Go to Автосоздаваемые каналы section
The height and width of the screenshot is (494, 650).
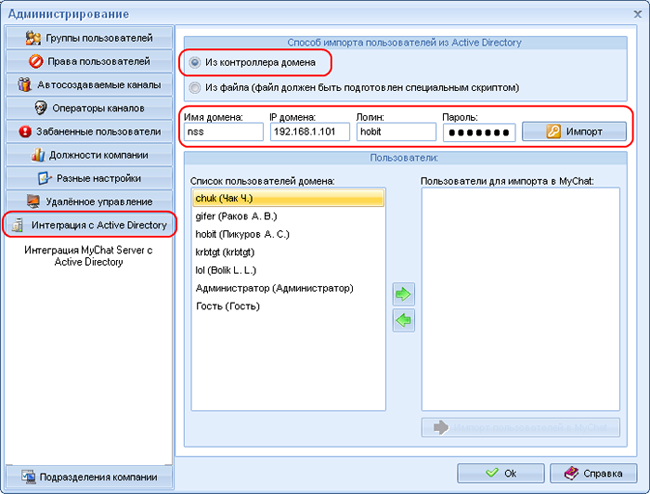[x=86, y=85]
